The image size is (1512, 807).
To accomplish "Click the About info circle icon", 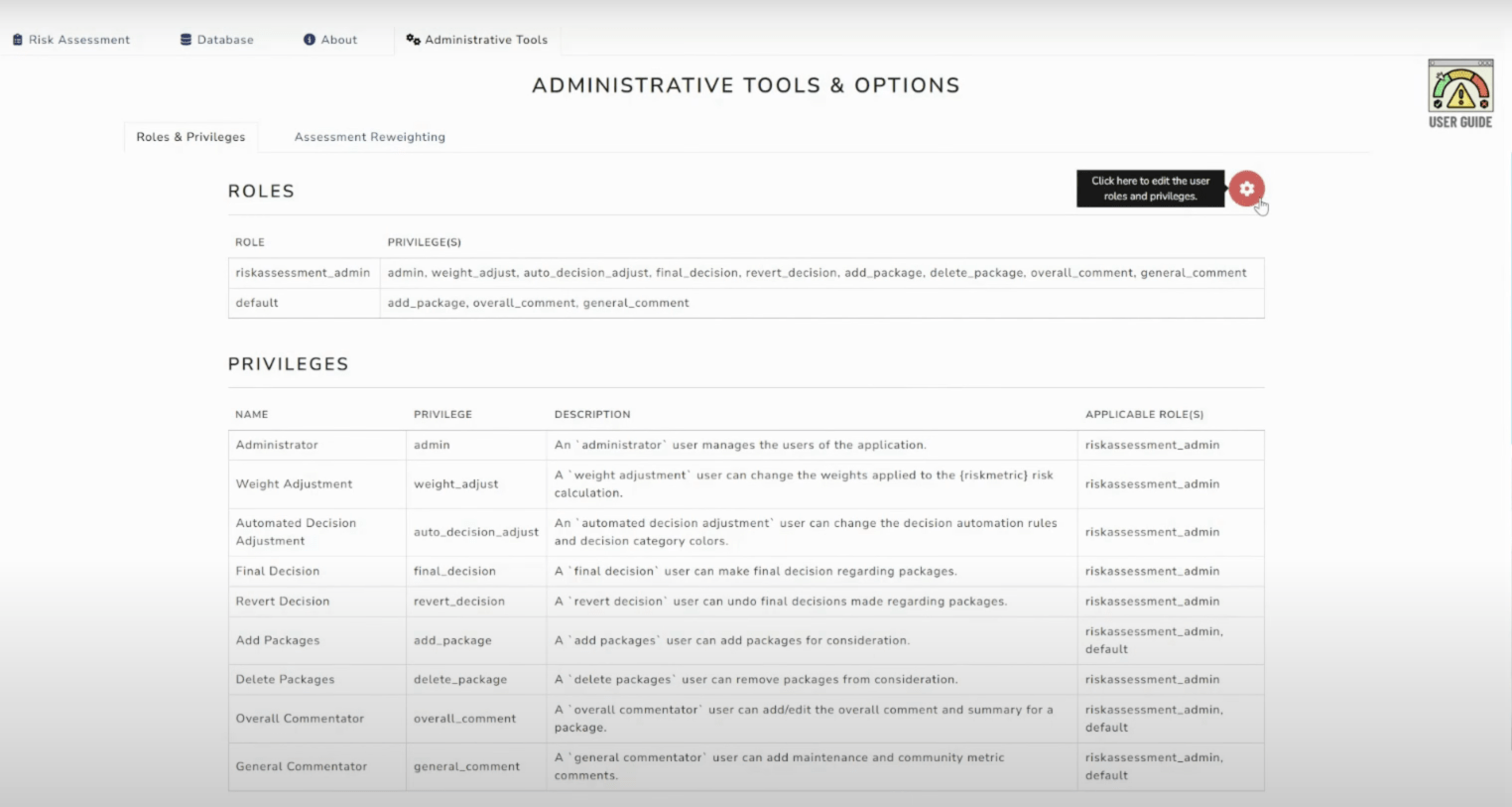I will (x=310, y=40).
